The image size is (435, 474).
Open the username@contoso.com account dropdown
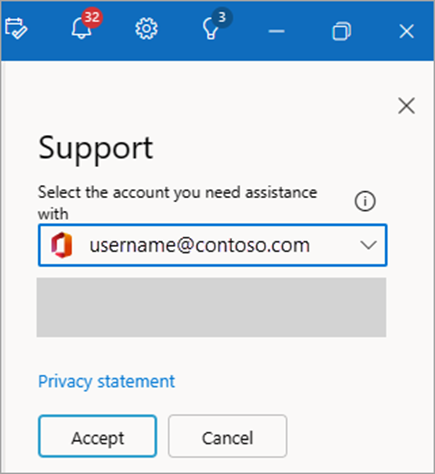213,245
